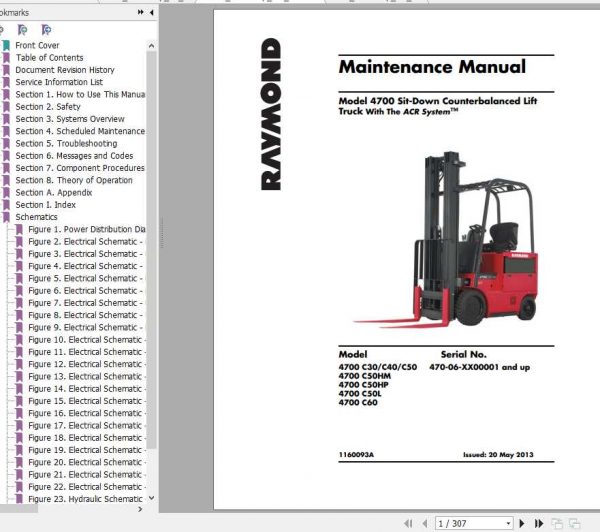Click the third bookmark options toolbar icon
This screenshot has height=532, width=600.
pyautogui.click(x=46, y=29)
